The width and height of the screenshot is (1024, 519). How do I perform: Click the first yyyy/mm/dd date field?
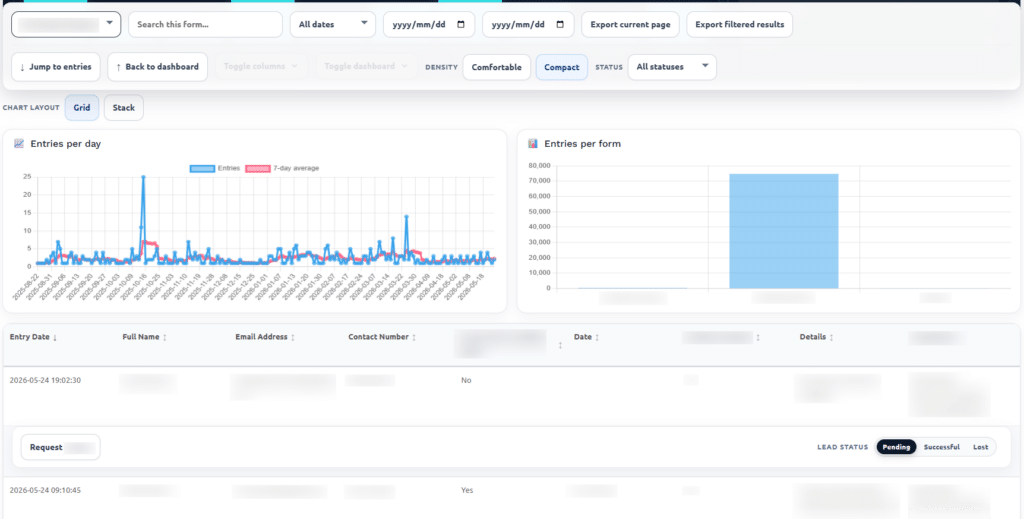coord(428,25)
